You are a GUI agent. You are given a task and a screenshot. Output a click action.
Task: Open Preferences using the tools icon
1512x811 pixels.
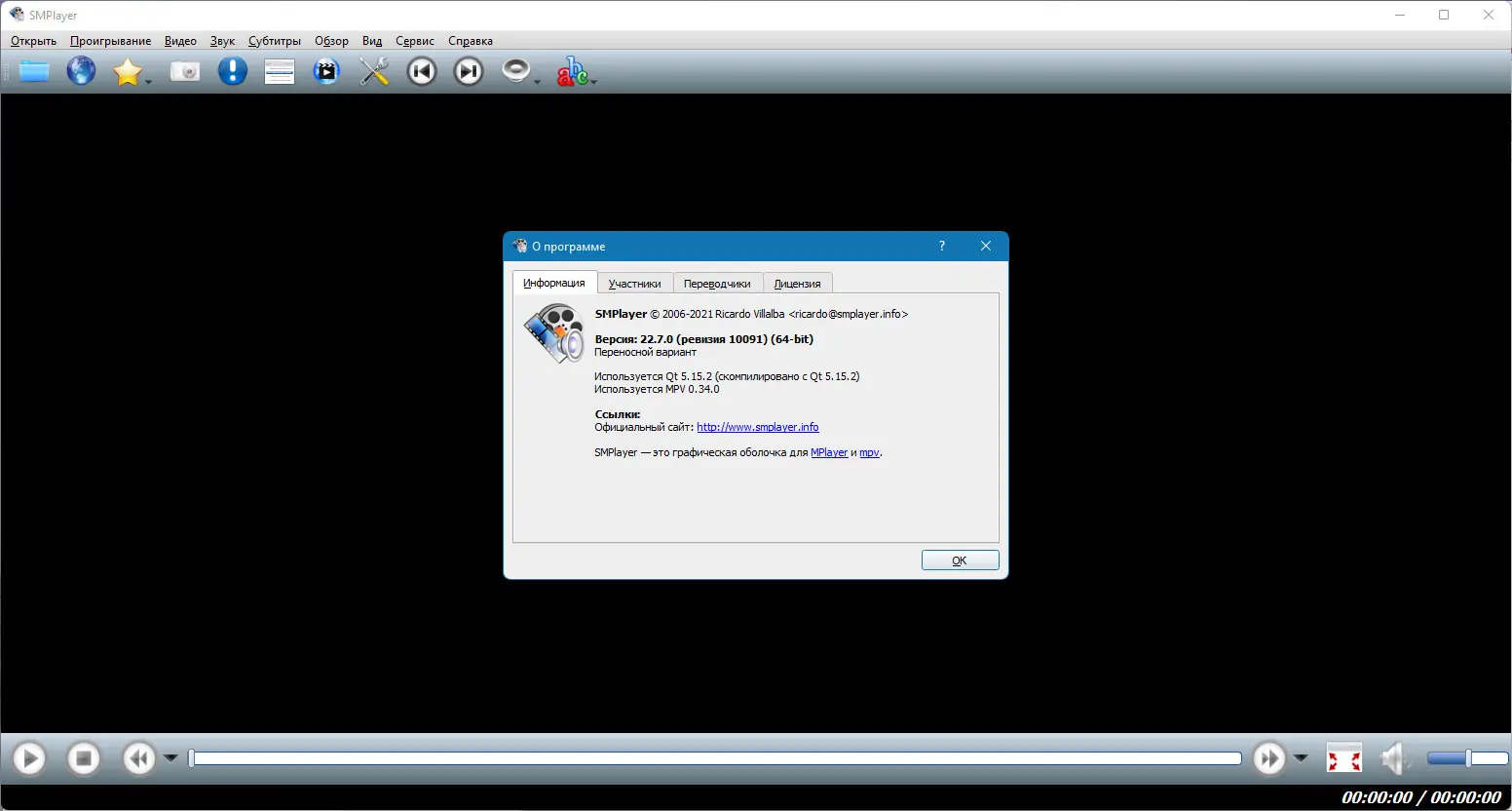click(373, 70)
